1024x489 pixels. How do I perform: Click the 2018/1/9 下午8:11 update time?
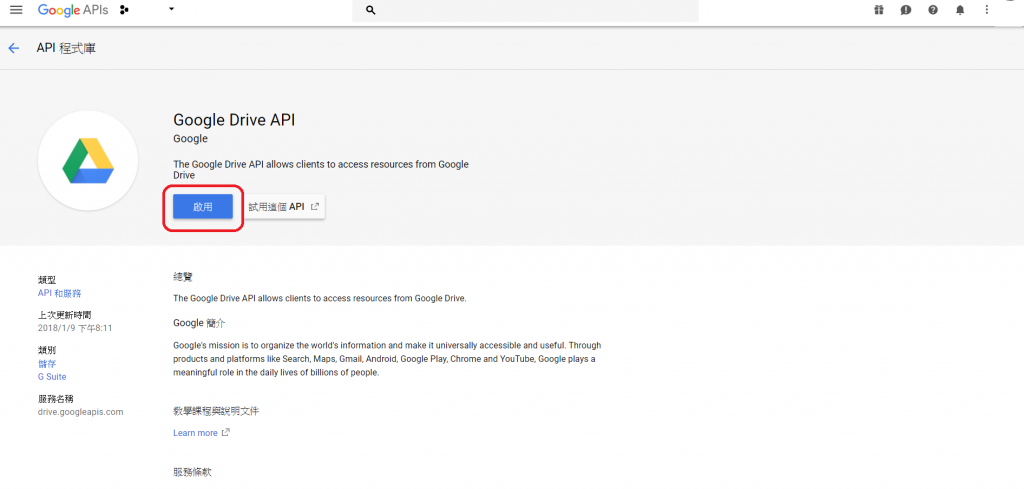[x=75, y=328]
